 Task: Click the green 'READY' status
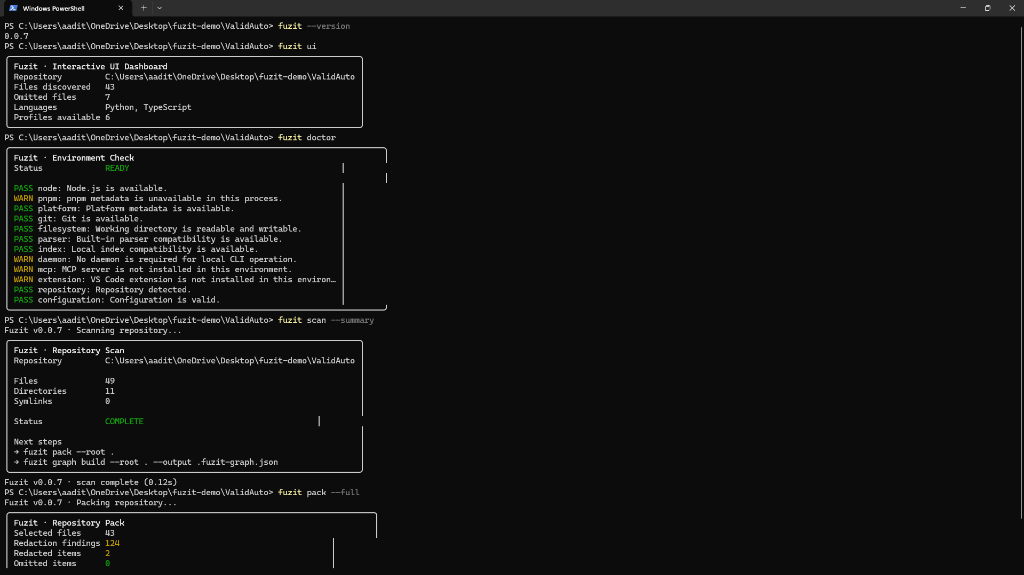(117, 168)
